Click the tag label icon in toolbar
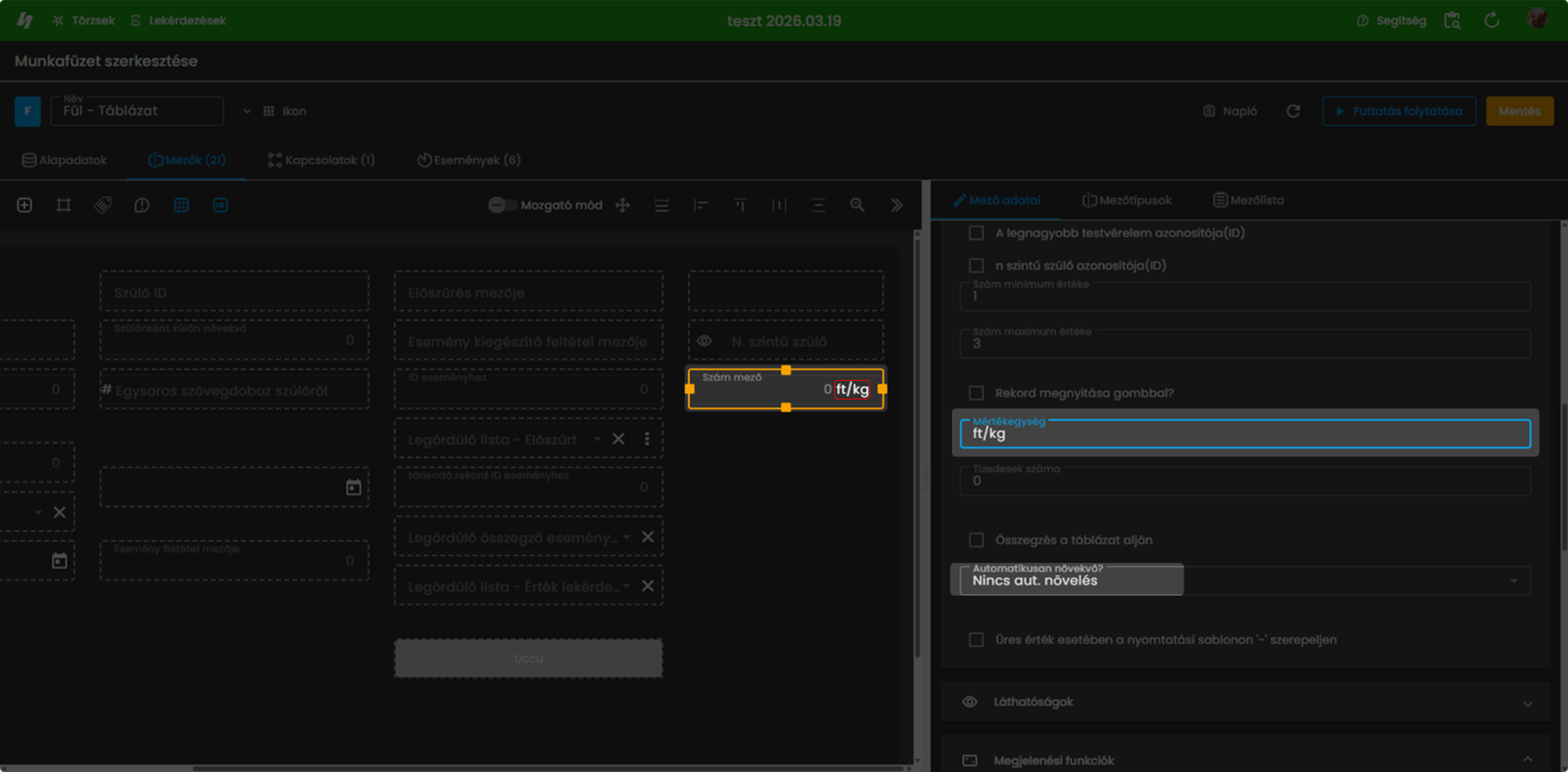The width and height of the screenshot is (1568, 772). [103, 205]
